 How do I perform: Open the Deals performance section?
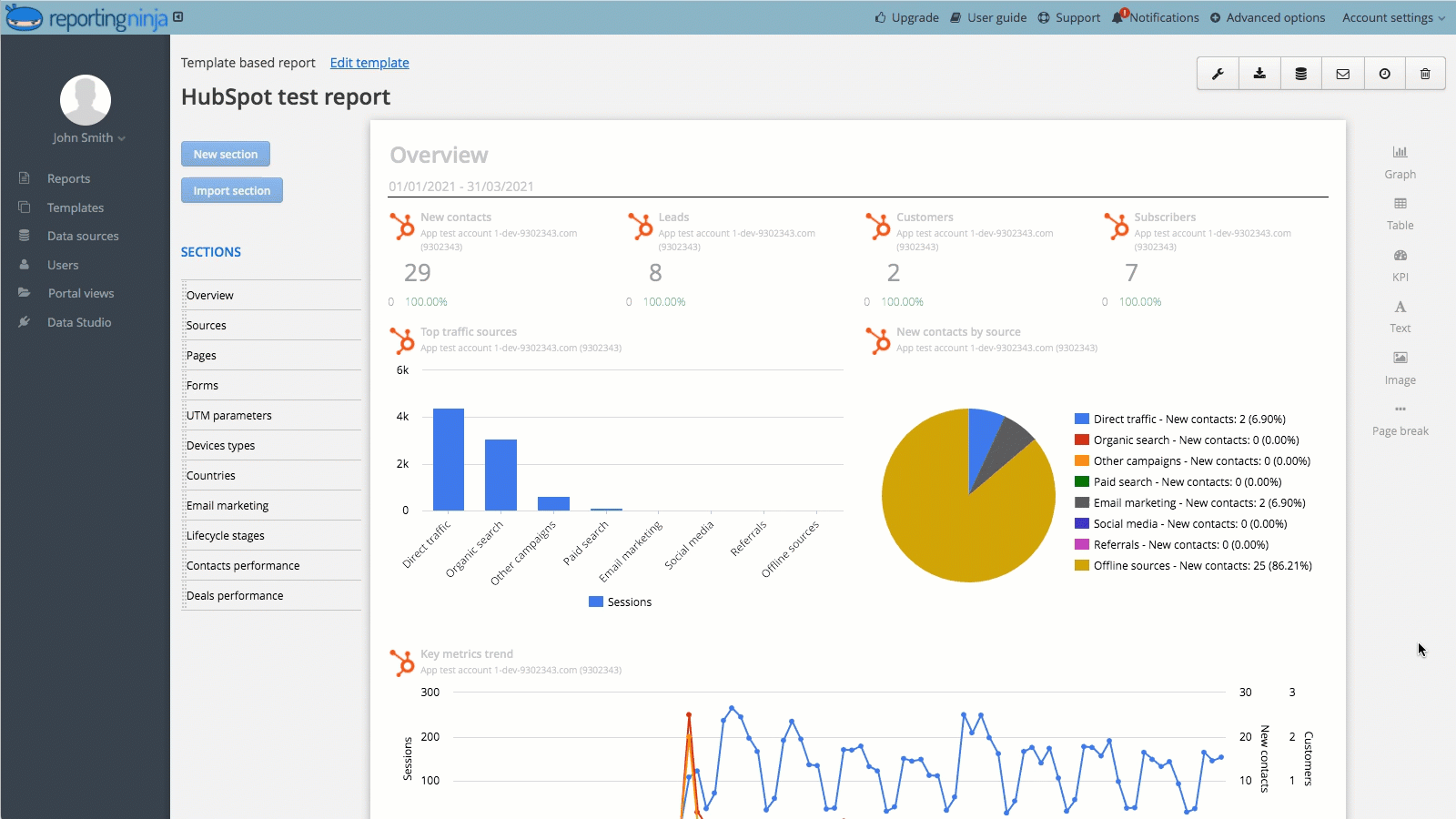coord(235,595)
